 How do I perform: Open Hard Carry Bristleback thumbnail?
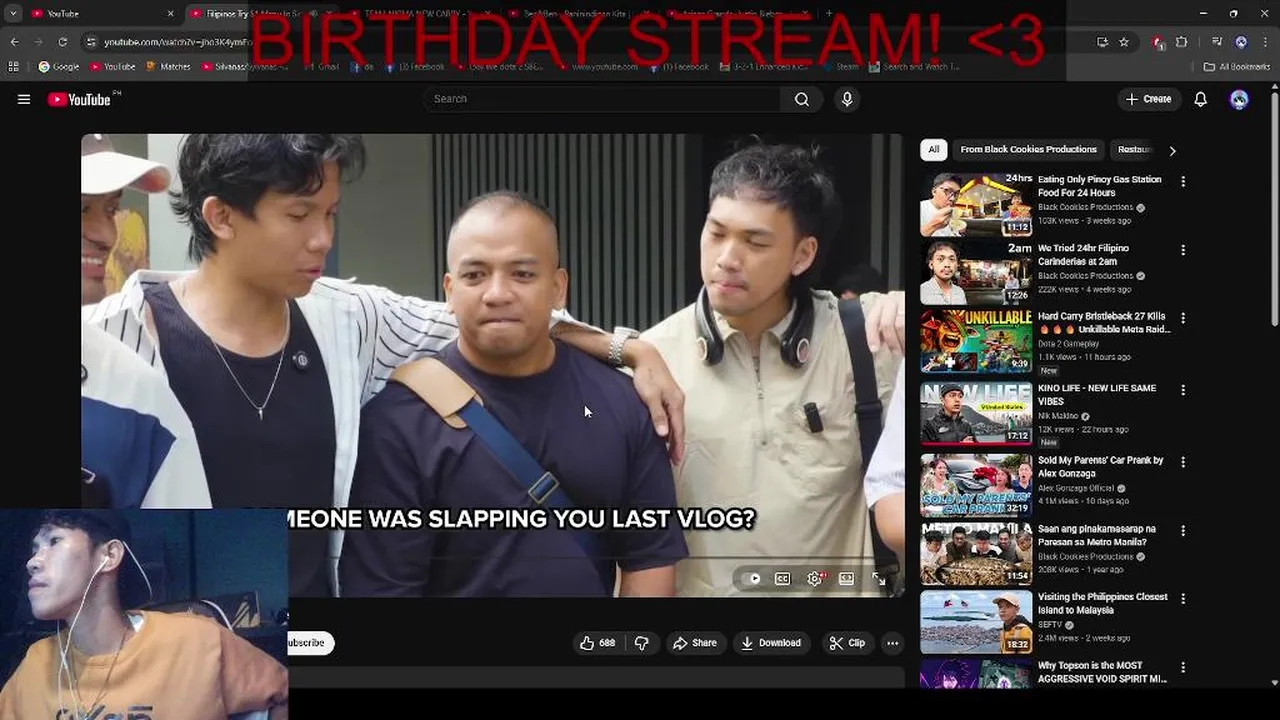(x=976, y=342)
